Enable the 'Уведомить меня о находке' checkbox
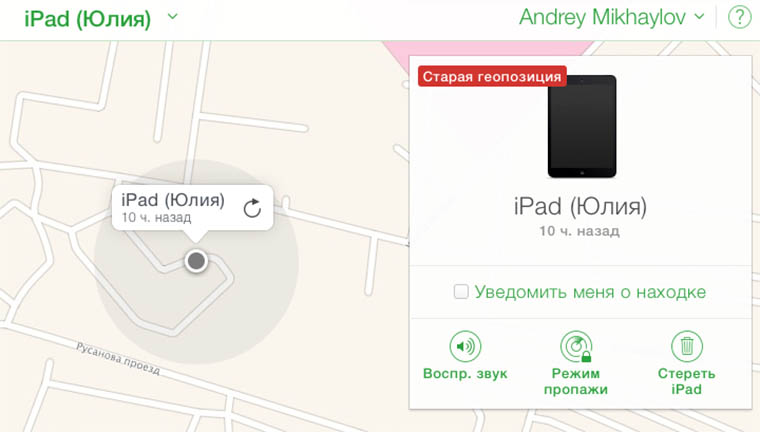 (x=461, y=291)
